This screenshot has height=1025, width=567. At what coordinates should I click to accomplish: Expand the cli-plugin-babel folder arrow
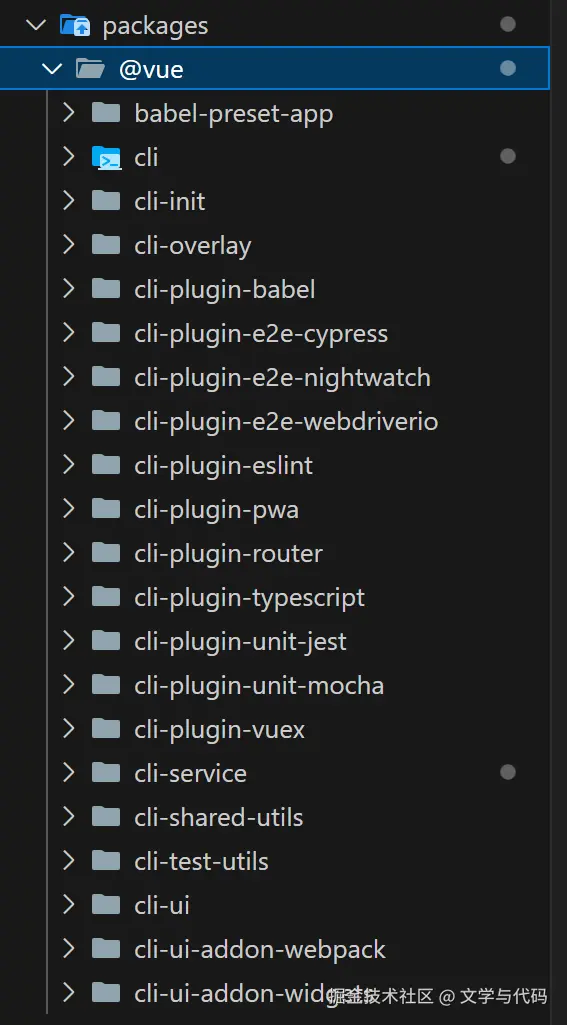pyautogui.click(x=68, y=289)
